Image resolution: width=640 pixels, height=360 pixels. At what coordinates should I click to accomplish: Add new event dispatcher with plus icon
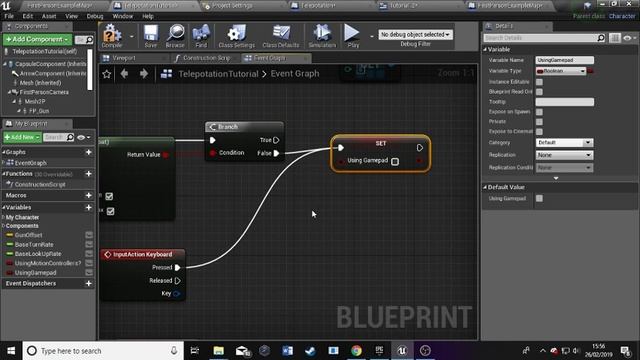click(x=89, y=283)
